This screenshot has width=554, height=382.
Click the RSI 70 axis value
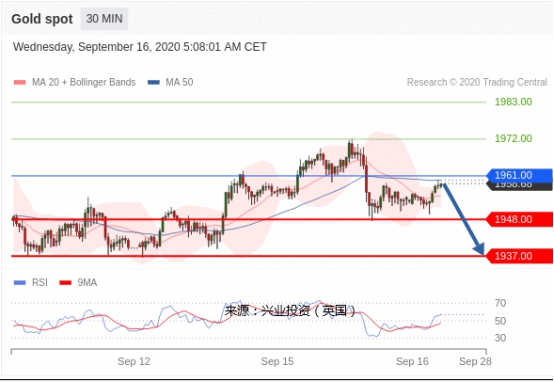point(500,303)
